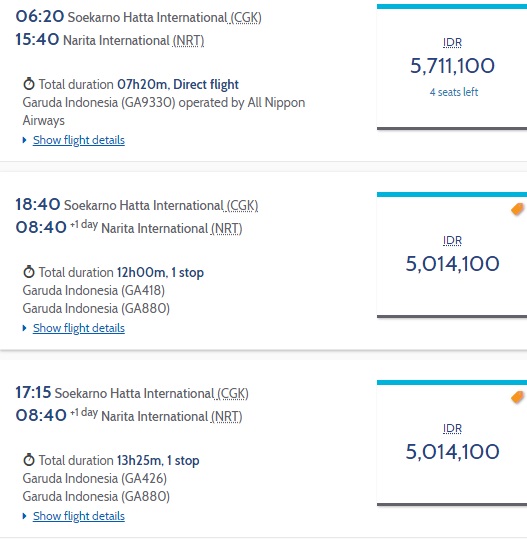Click the orange tag icon on 18:40 flight fare
Viewport: 527px width, 539px height.
(517, 209)
